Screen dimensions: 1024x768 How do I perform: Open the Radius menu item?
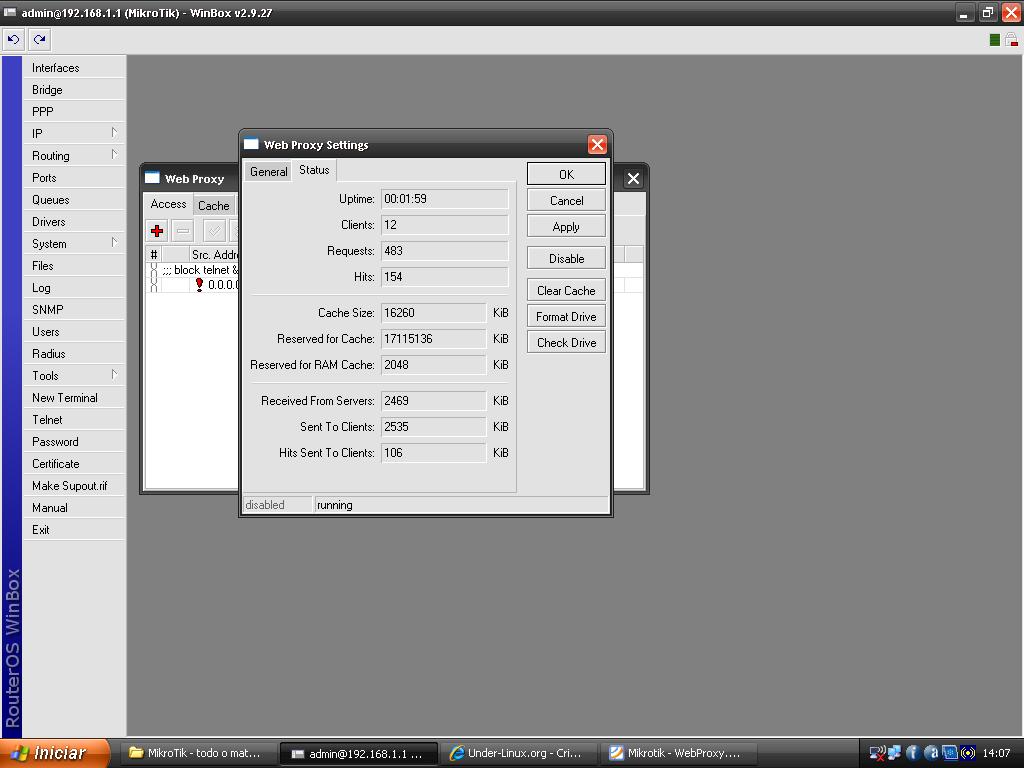tap(74, 353)
